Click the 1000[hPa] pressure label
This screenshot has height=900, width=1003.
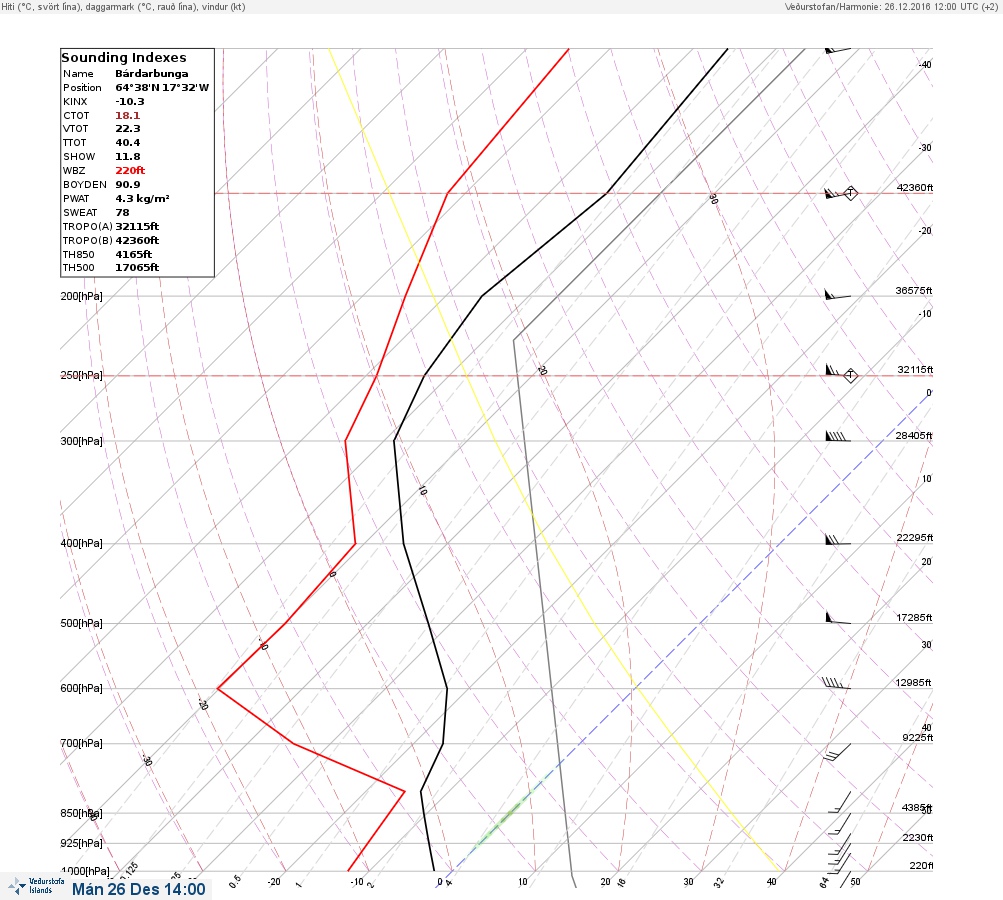tap(84, 871)
